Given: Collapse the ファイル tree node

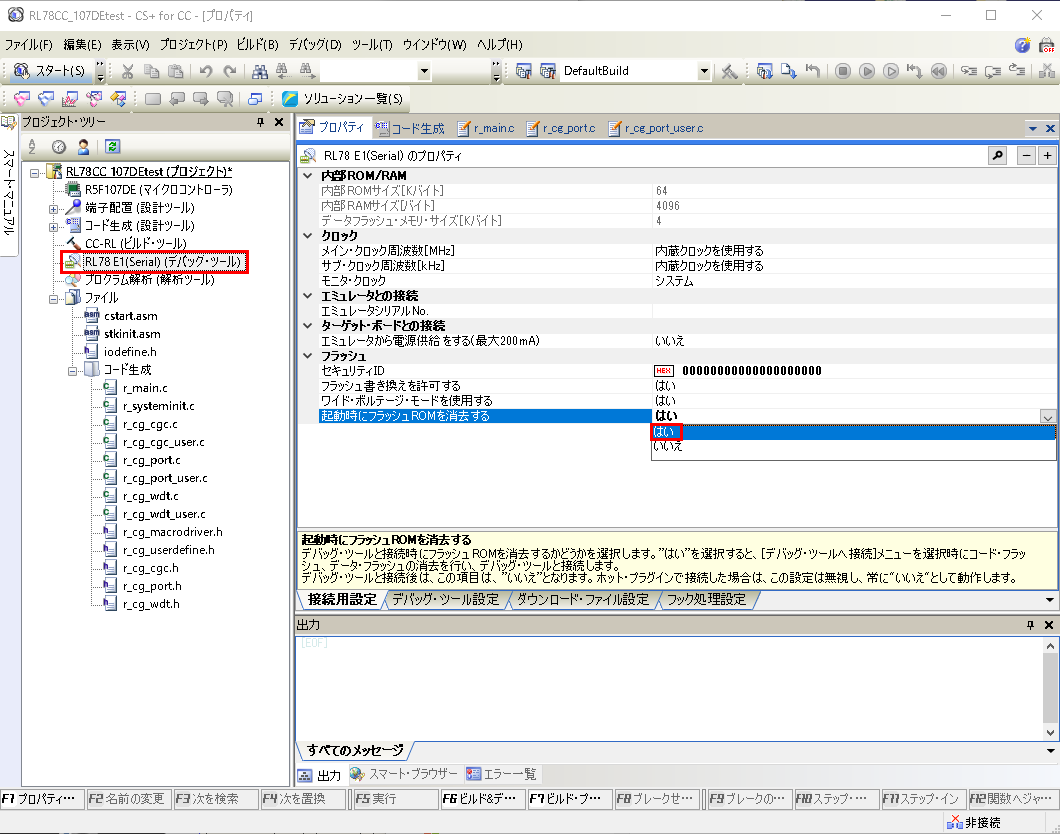Looking at the screenshot, I should pos(53,299).
